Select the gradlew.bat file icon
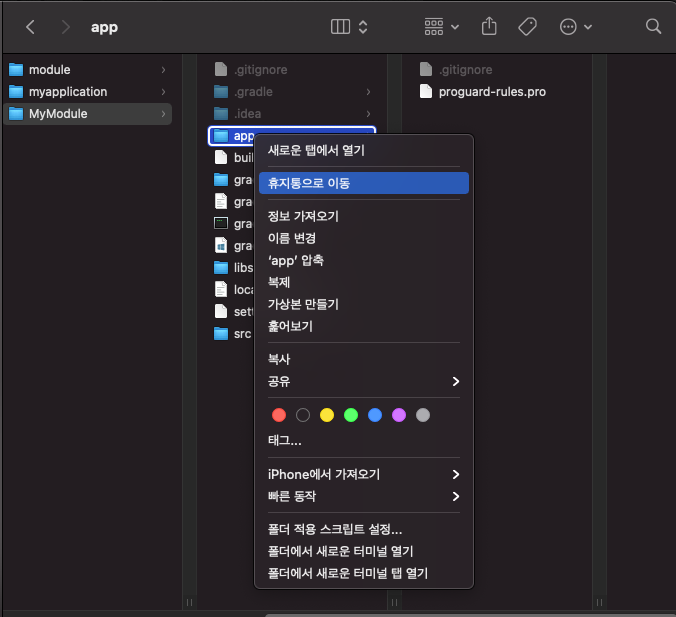Screen dimensions: 676x617 point(221,245)
